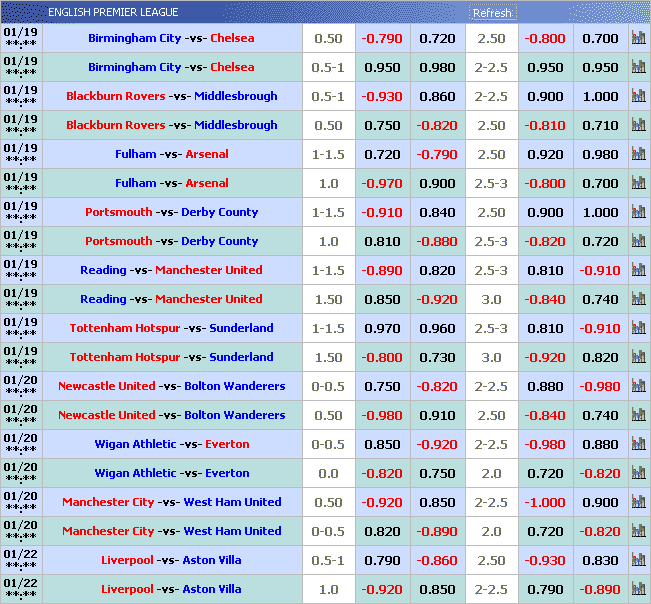Image resolution: width=651 pixels, height=604 pixels.
Task: Click the -1.000 odds in Manchester City row
Action: (545, 503)
